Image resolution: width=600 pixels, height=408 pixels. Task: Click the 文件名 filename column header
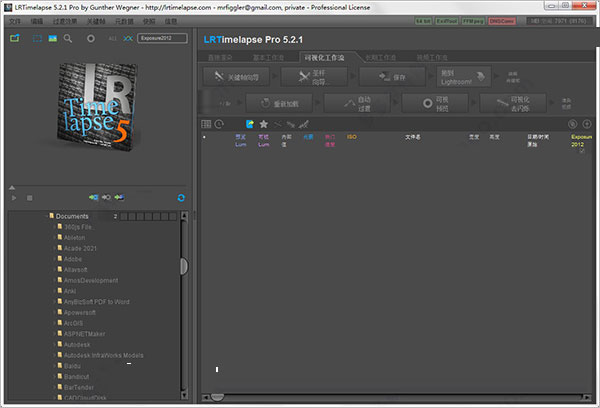click(412, 137)
